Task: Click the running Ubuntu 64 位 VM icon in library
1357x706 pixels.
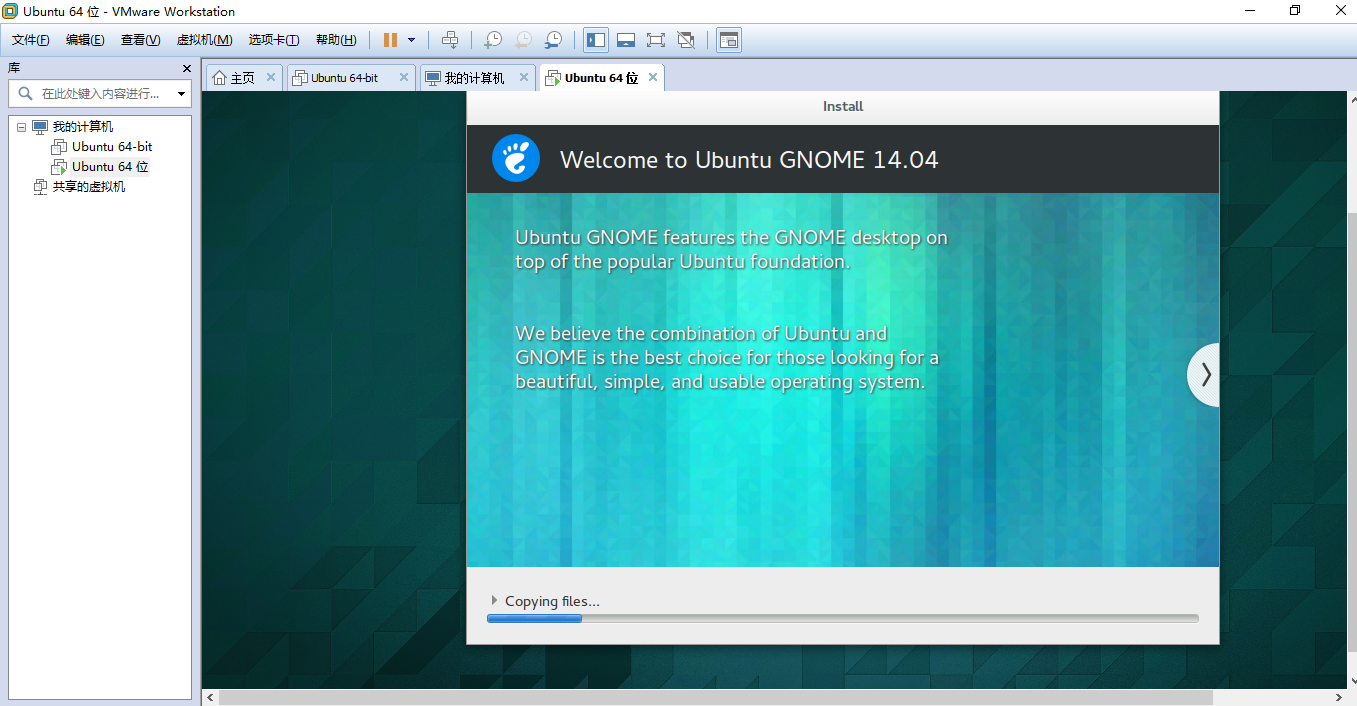Action: 59,167
